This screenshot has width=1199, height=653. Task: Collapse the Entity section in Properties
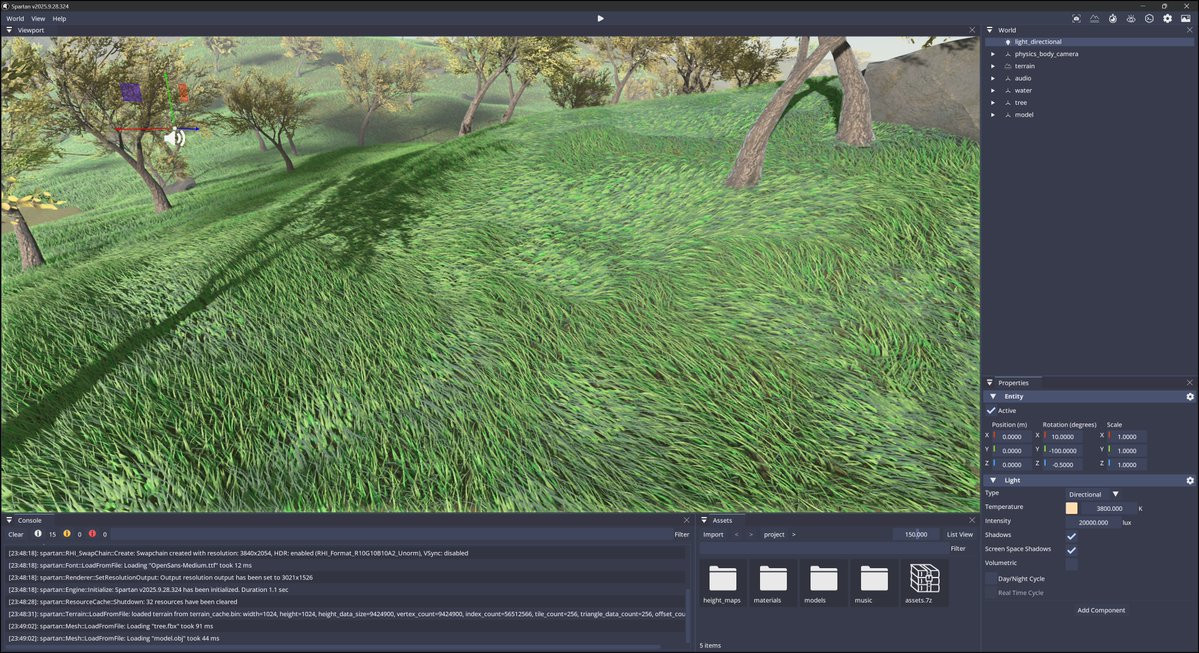coord(993,396)
